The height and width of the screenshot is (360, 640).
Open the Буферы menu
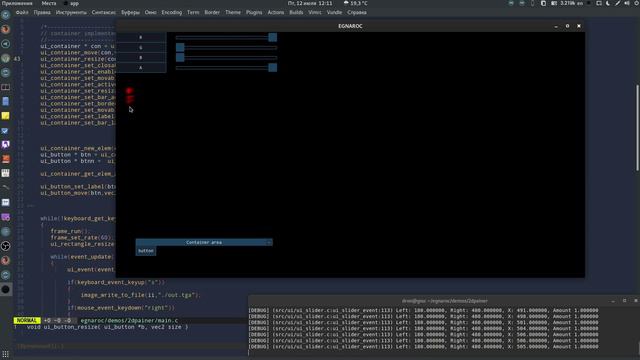(x=130, y=12)
